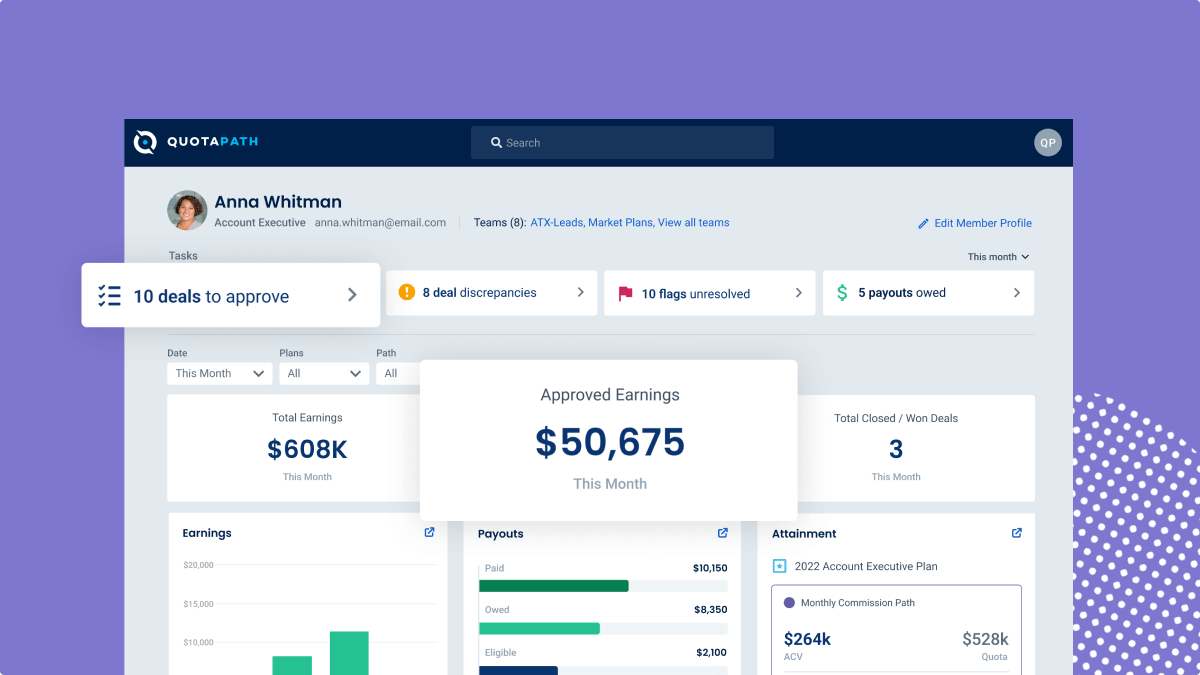Click the QuotaPath logo icon
1200x675 pixels.
pyautogui.click(x=145, y=142)
